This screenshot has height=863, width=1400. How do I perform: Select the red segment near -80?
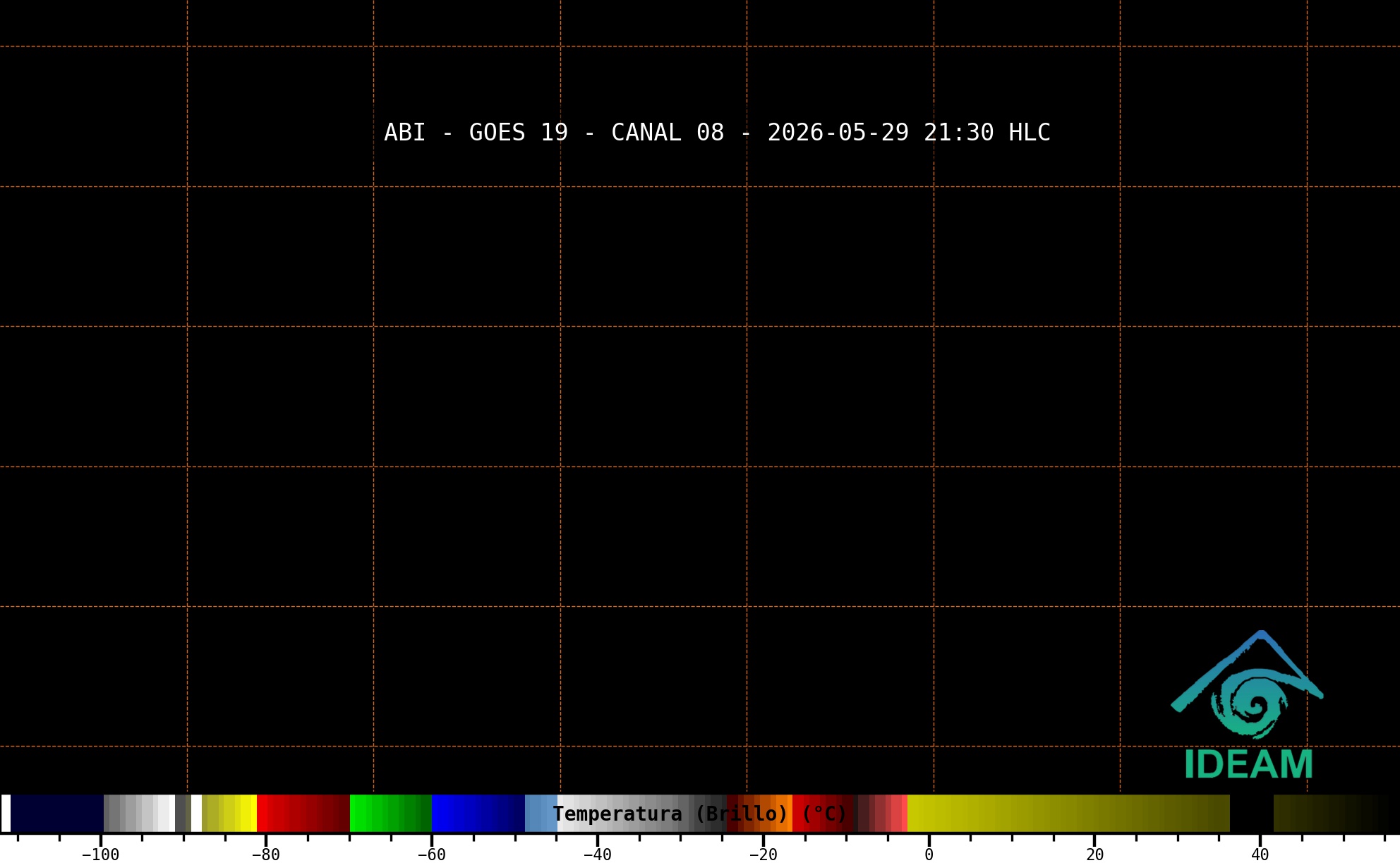[303, 814]
